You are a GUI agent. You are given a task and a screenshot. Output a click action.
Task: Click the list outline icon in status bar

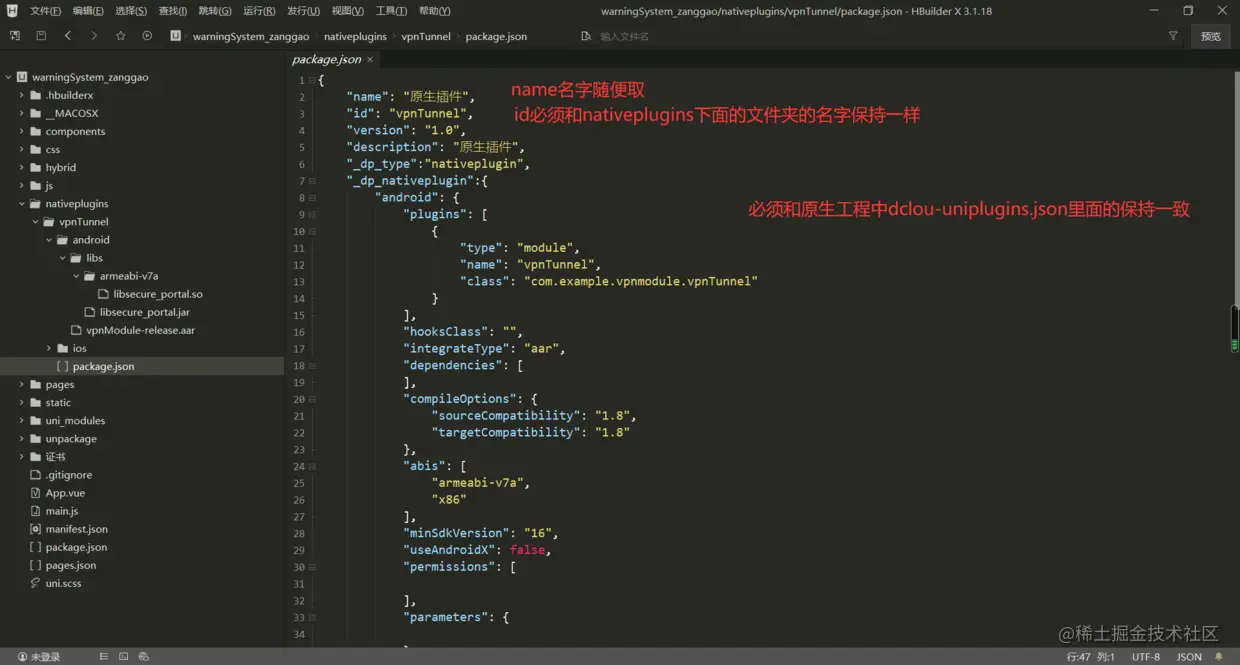[x=104, y=657]
